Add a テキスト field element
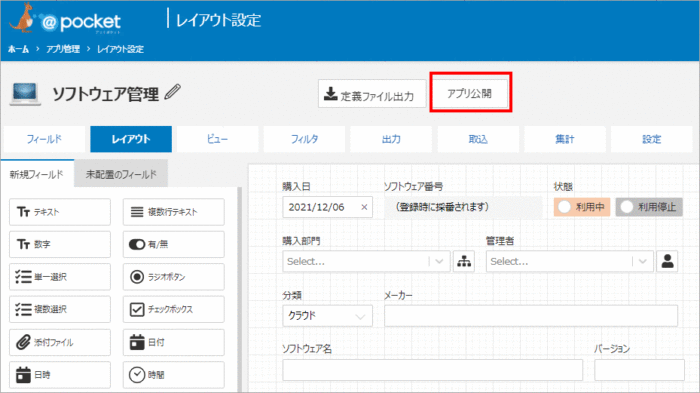Screen dimensions: 700x393 click(60, 212)
